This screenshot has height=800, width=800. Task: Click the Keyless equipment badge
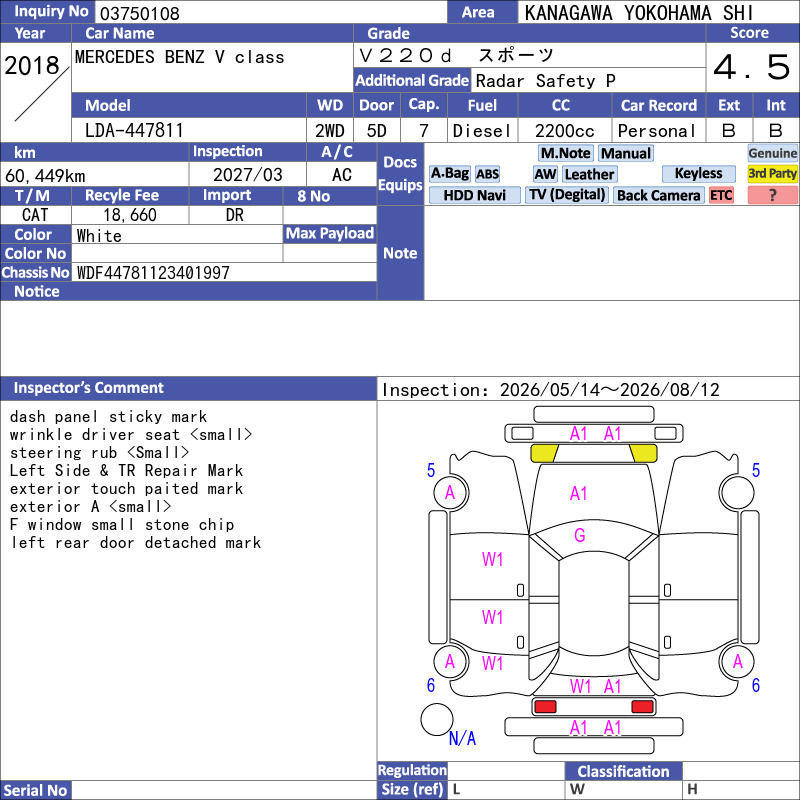pyautogui.click(x=698, y=174)
